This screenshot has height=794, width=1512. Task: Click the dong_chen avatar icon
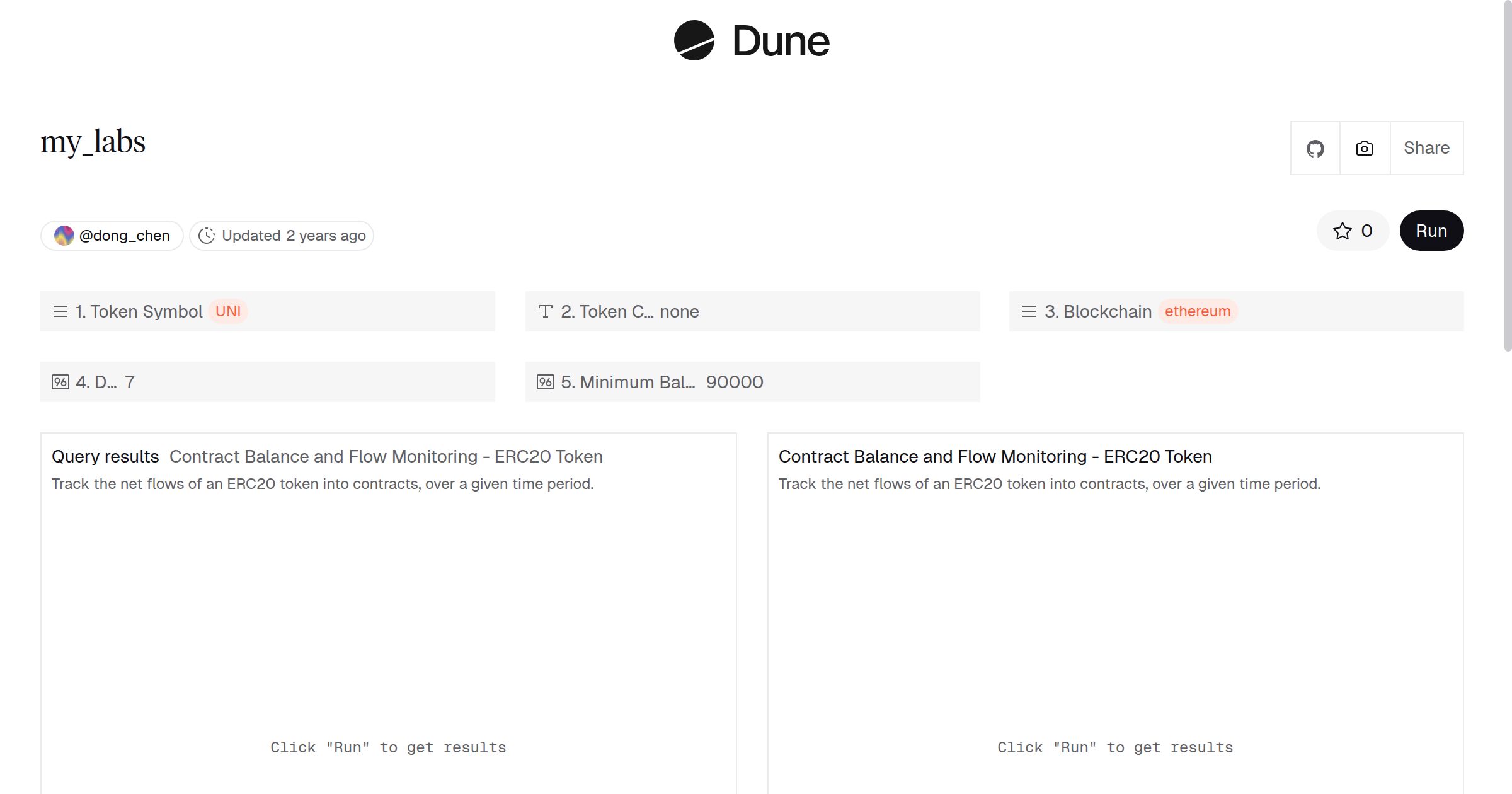pyautogui.click(x=64, y=236)
